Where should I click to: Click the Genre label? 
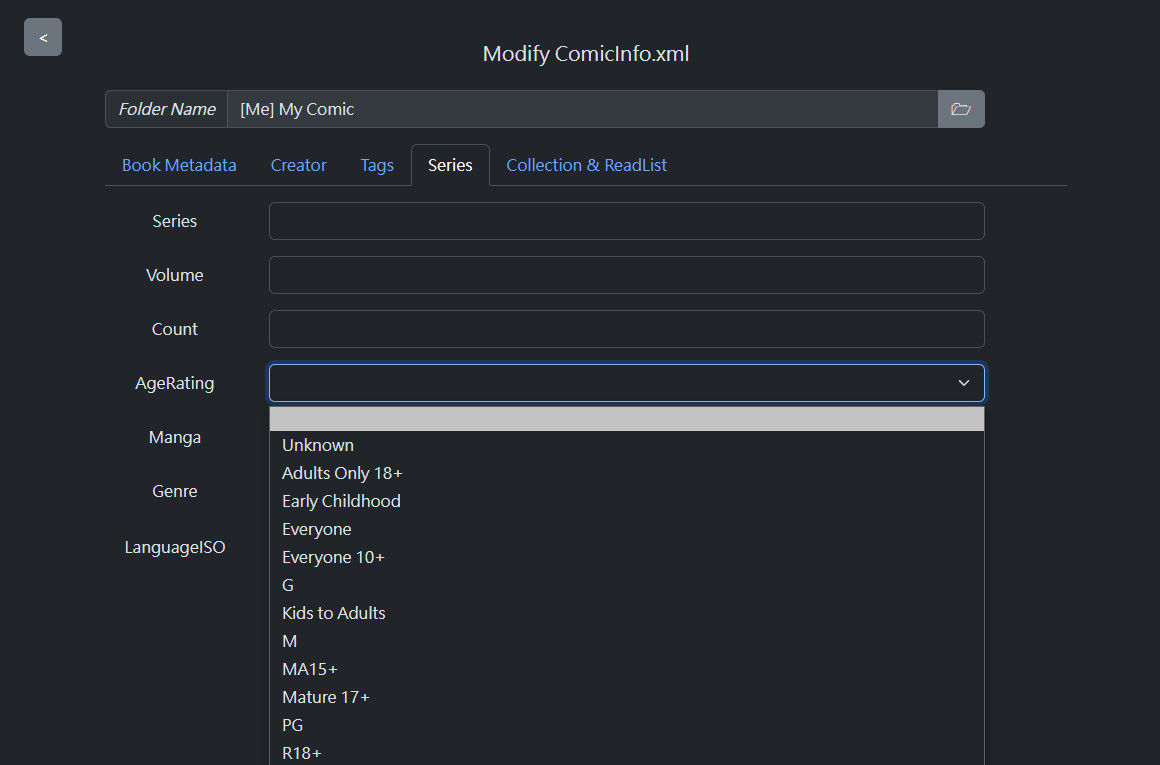pyautogui.click(x=175, y=491)
